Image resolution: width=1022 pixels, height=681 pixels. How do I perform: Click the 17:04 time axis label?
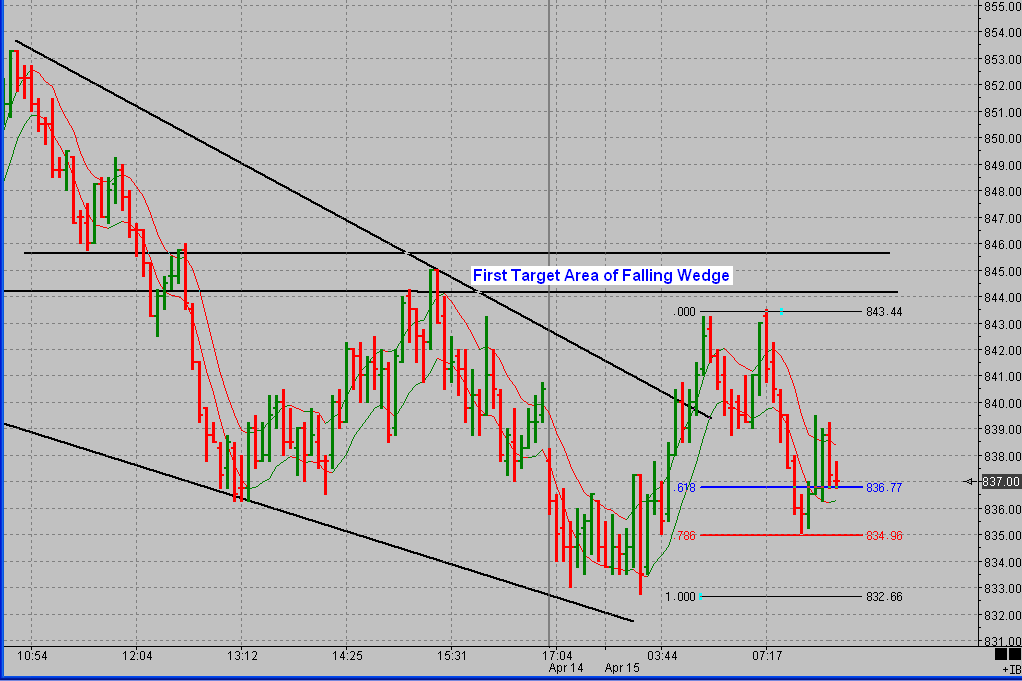557,656
